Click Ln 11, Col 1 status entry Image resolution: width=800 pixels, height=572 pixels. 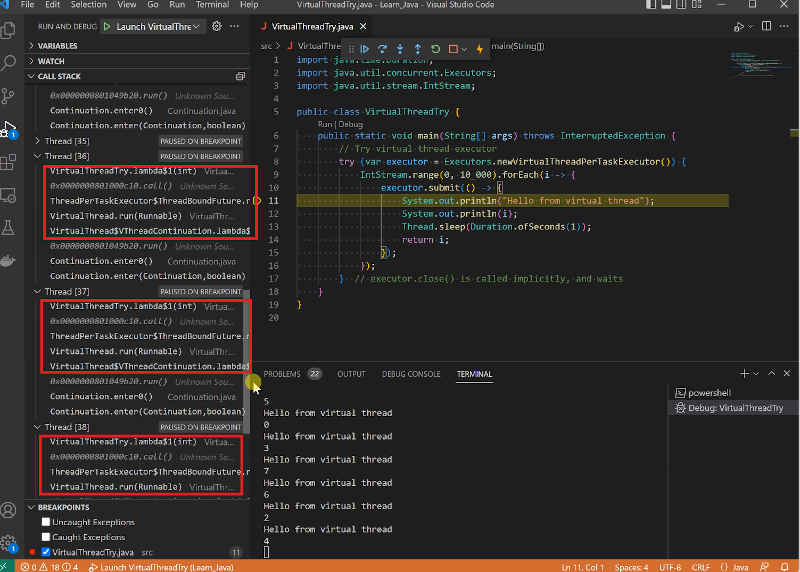[582, 567]
